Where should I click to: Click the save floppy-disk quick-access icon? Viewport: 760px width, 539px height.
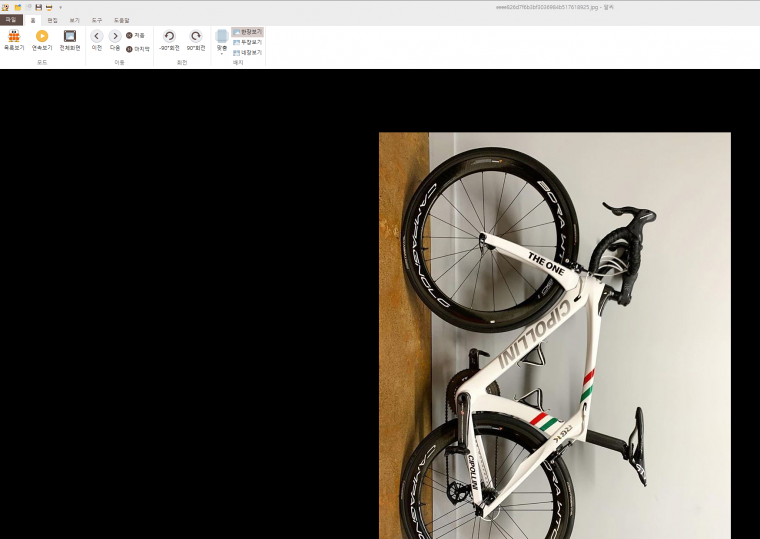[39, 7]
